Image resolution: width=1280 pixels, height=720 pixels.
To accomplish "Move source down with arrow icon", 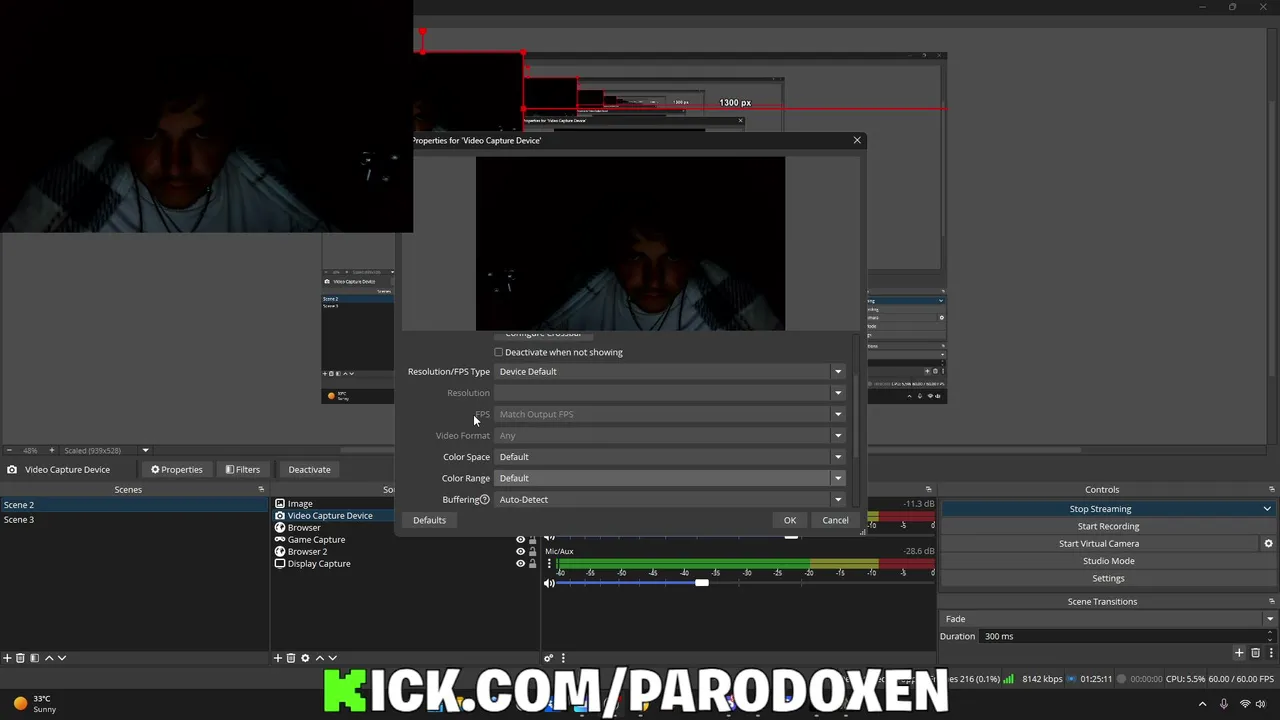I will (332, 658).
